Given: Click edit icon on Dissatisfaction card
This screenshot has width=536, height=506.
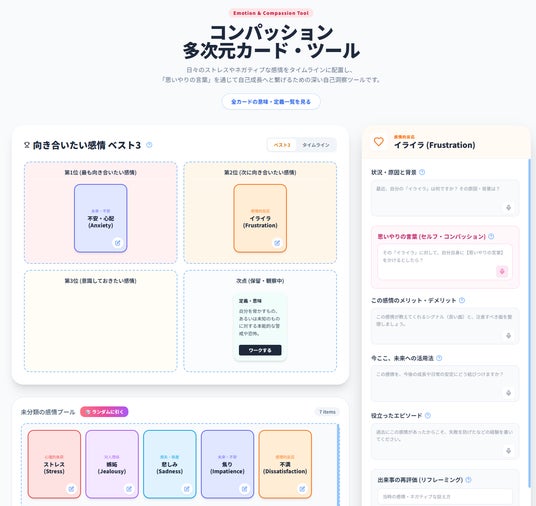Looking at the screenshot, I should [x=302, y=489].
